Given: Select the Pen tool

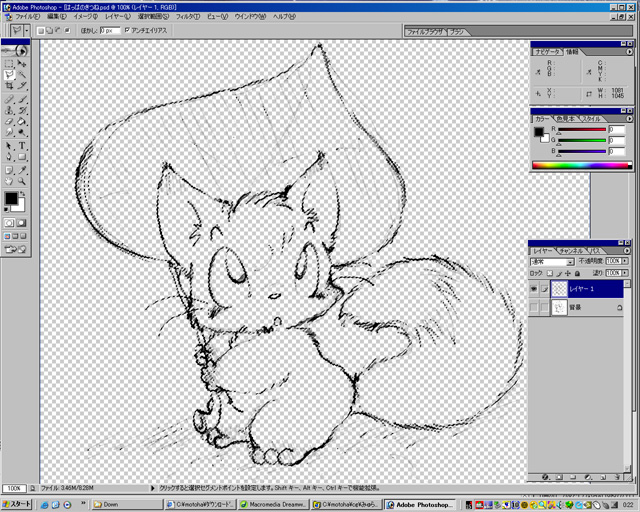Looking at the screenshot, I should 9,157.
